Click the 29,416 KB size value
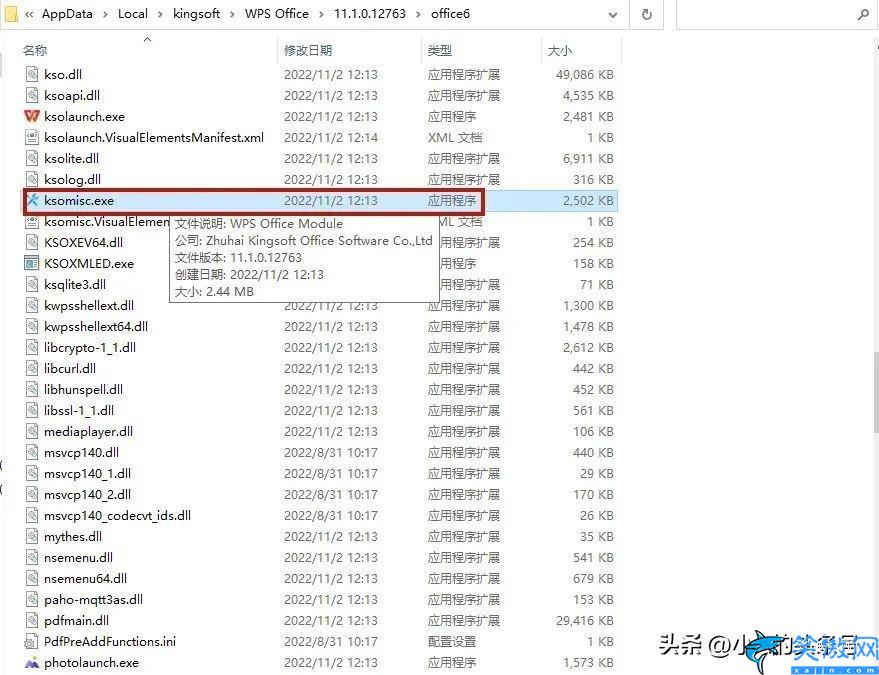The height and width of the screenshot is (675, 879). pyautogui.click(x=585, y=621)
